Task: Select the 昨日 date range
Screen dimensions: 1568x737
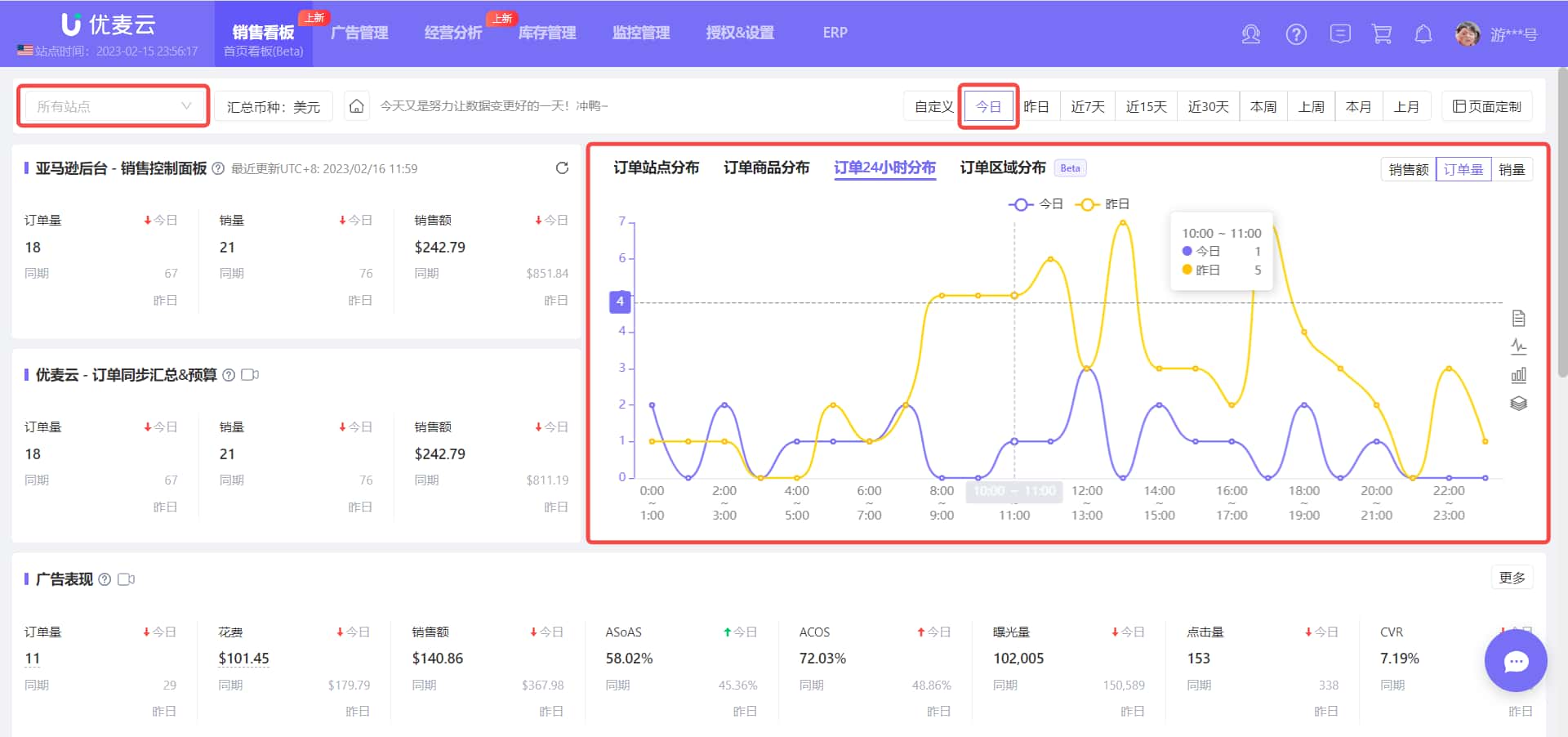Action: (x=1036, y=106)
